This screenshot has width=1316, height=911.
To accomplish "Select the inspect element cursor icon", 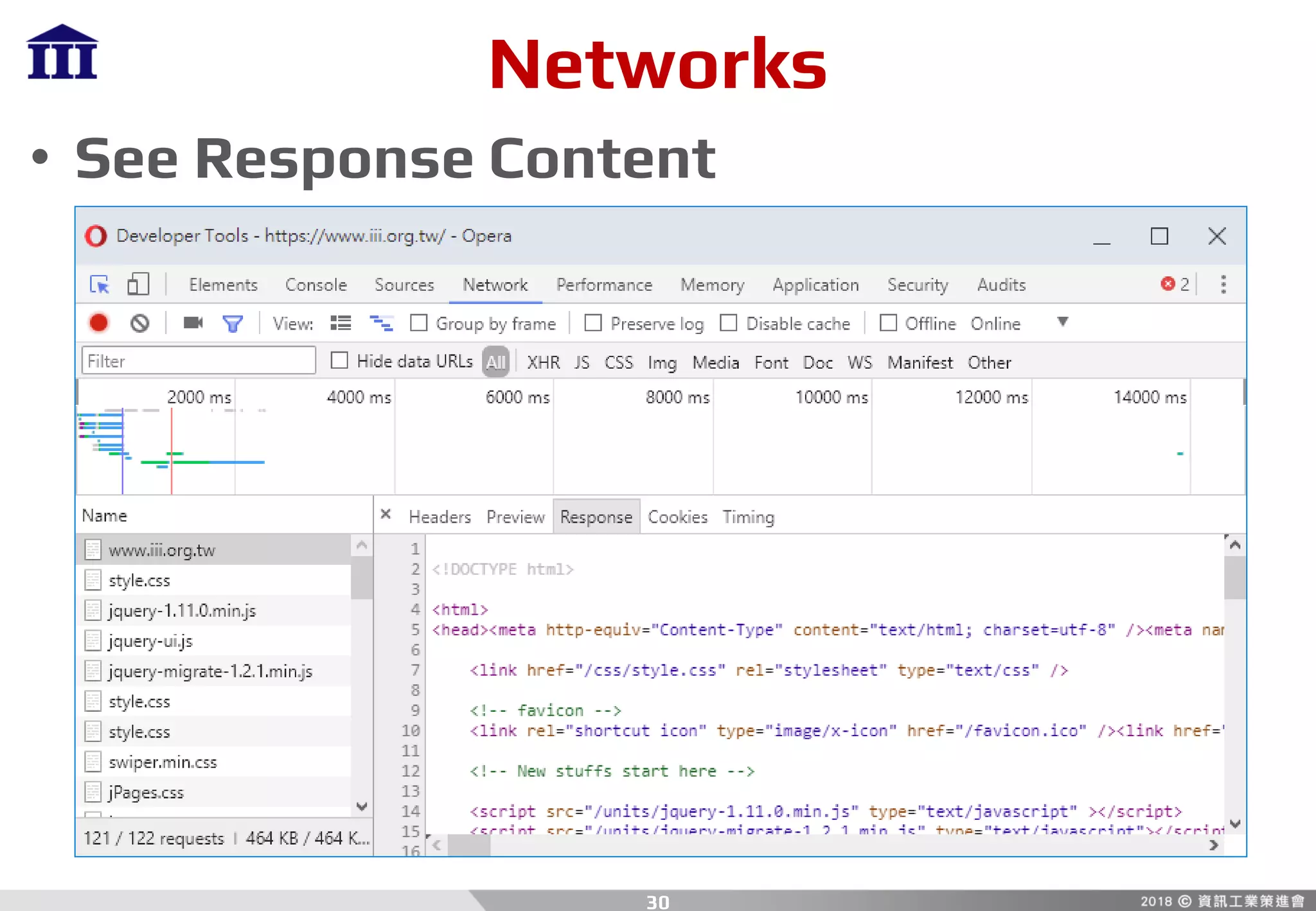I will coord(100,284).
